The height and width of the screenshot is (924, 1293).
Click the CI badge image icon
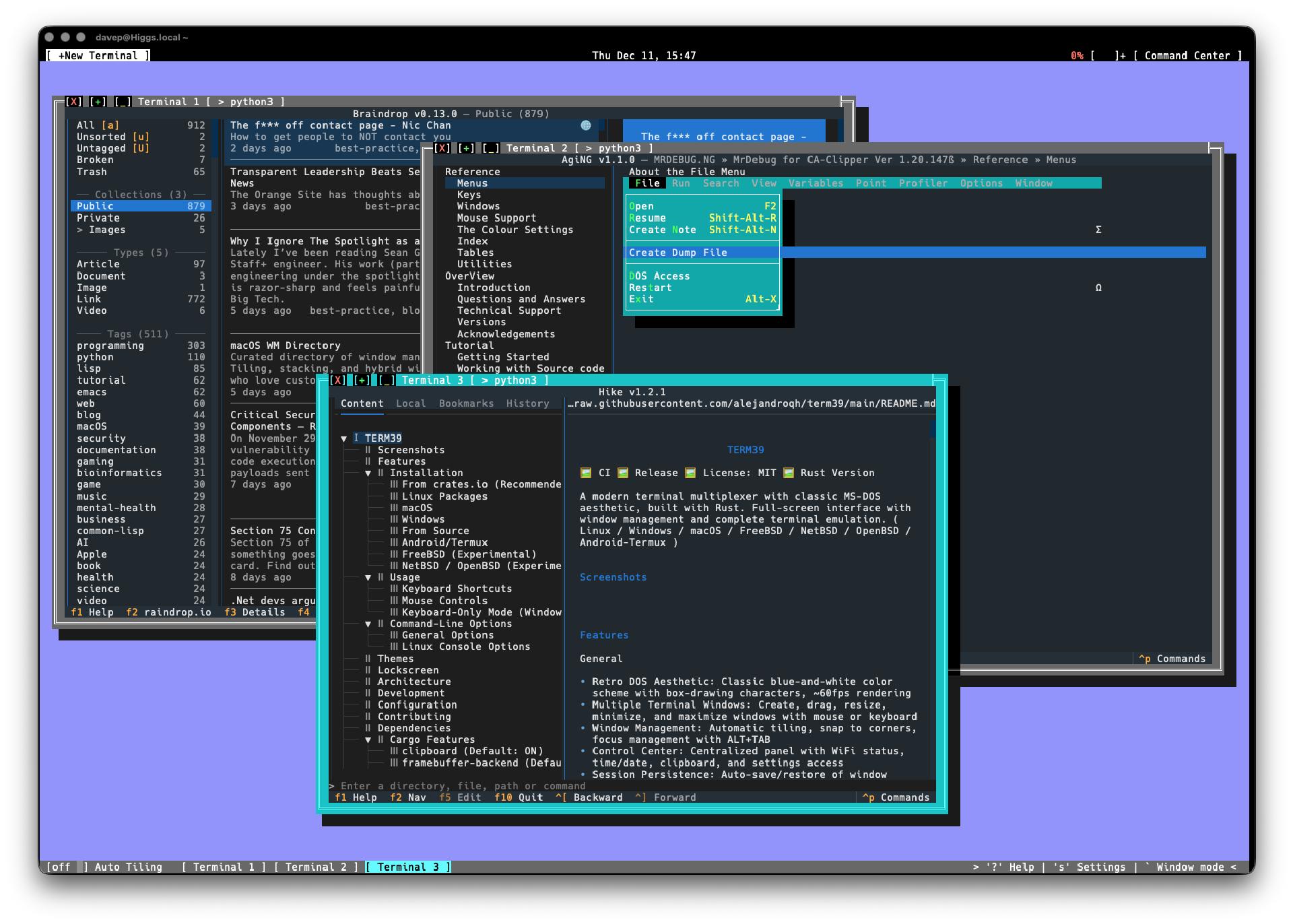click(x=585, y=473)
